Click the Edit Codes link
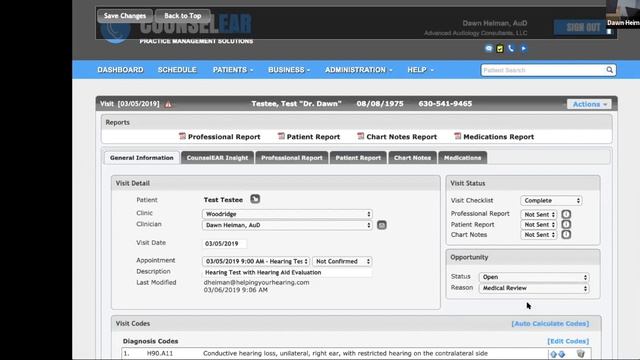Viewport: 640px width, 360px height. 568,341
